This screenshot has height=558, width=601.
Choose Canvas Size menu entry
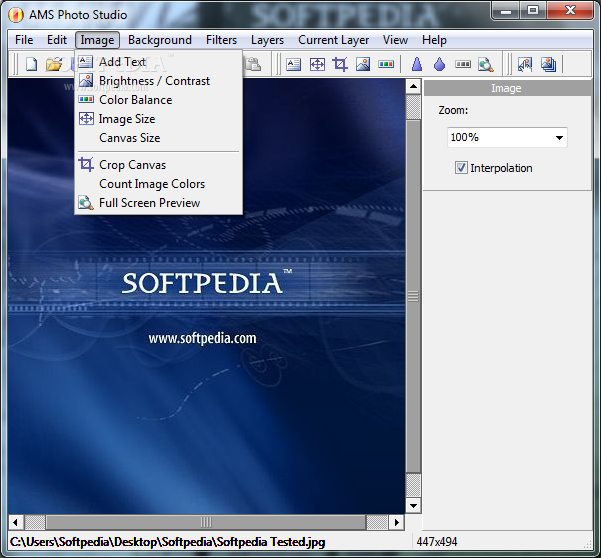tap(158, 138)
